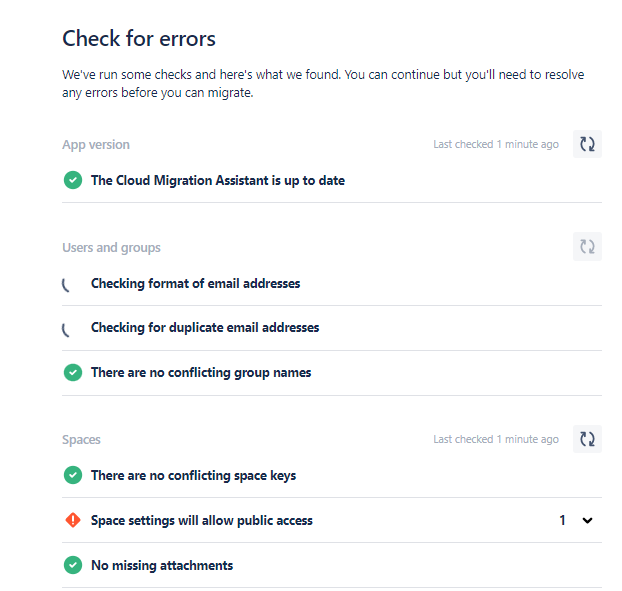This screenshot has width=622, height=591.
Task: Expand the public access issue chevron
Action: (587, 520)
